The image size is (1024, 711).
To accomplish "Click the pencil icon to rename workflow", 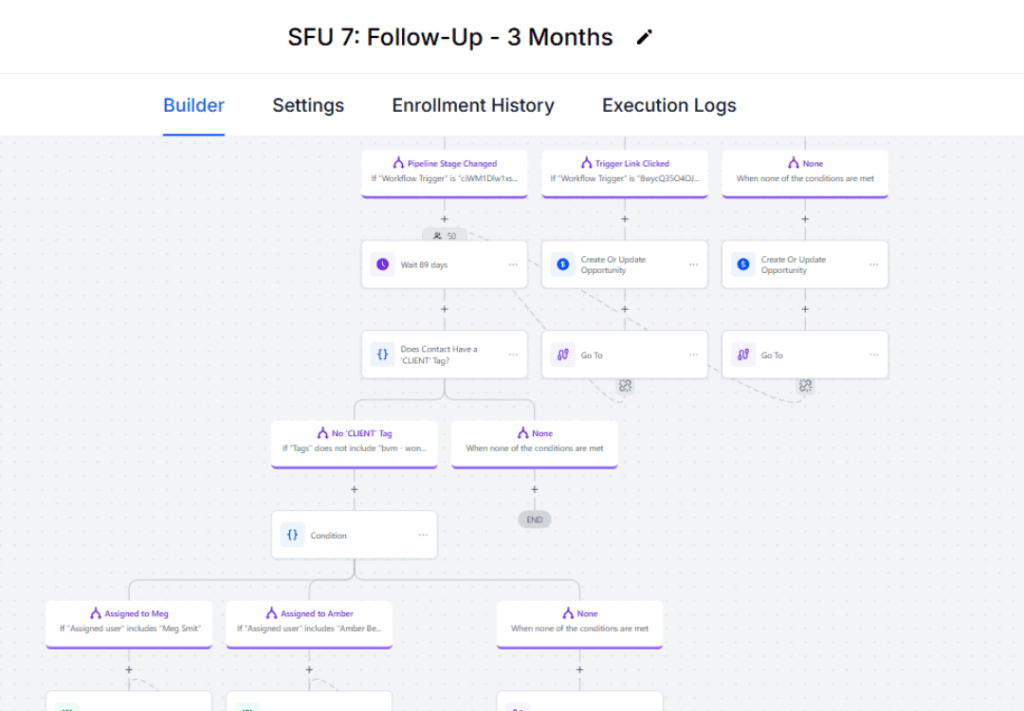I will 645,38.
